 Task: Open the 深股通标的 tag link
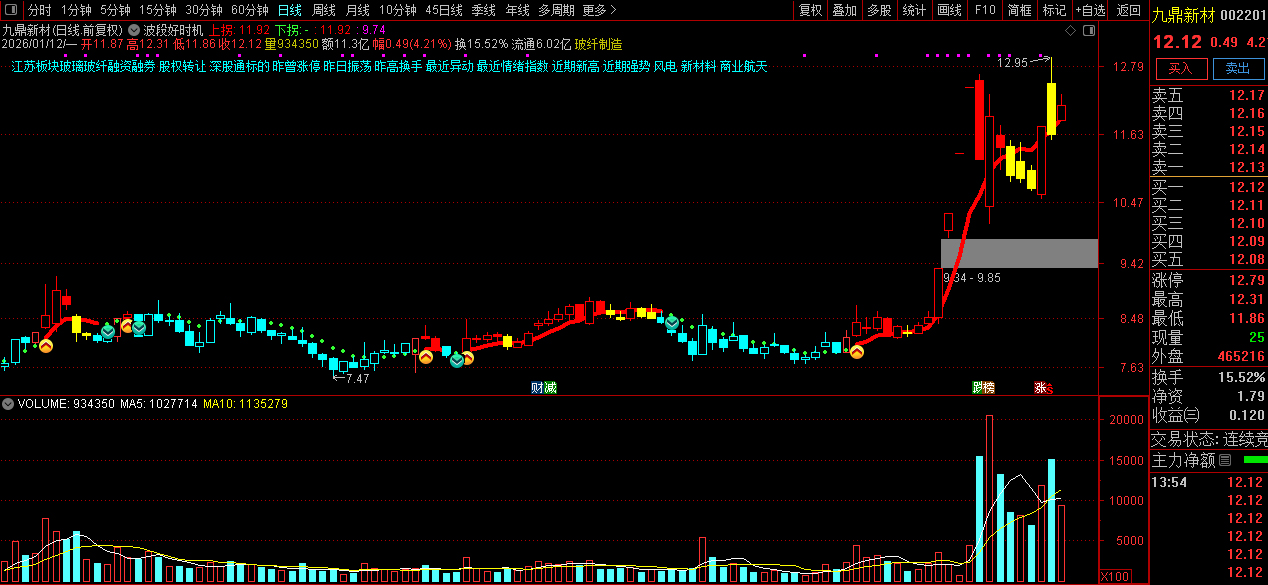pyautogui.click(x=240, y=66)
